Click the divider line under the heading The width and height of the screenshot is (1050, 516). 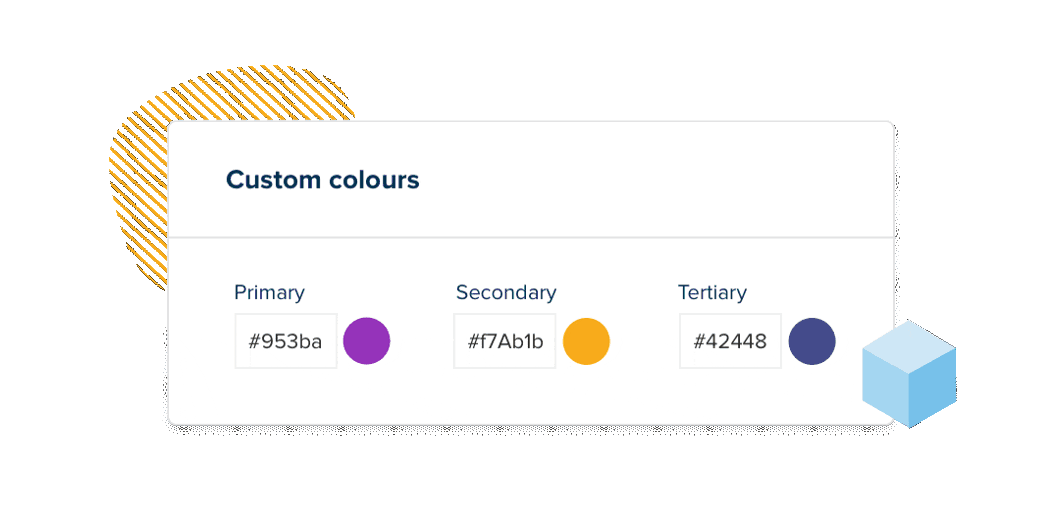coord(530,238)
